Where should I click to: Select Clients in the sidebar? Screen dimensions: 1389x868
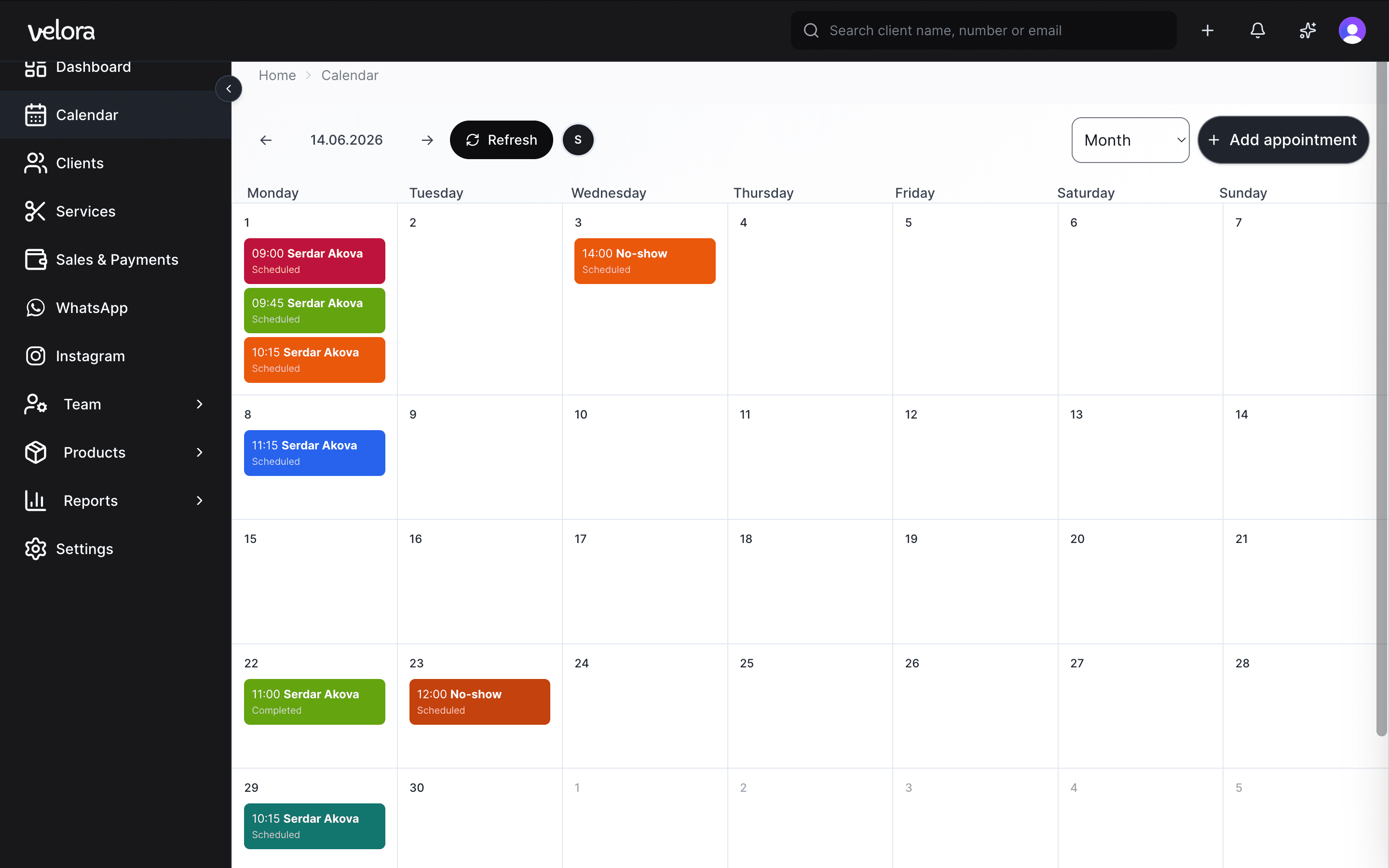pos(115,163)
